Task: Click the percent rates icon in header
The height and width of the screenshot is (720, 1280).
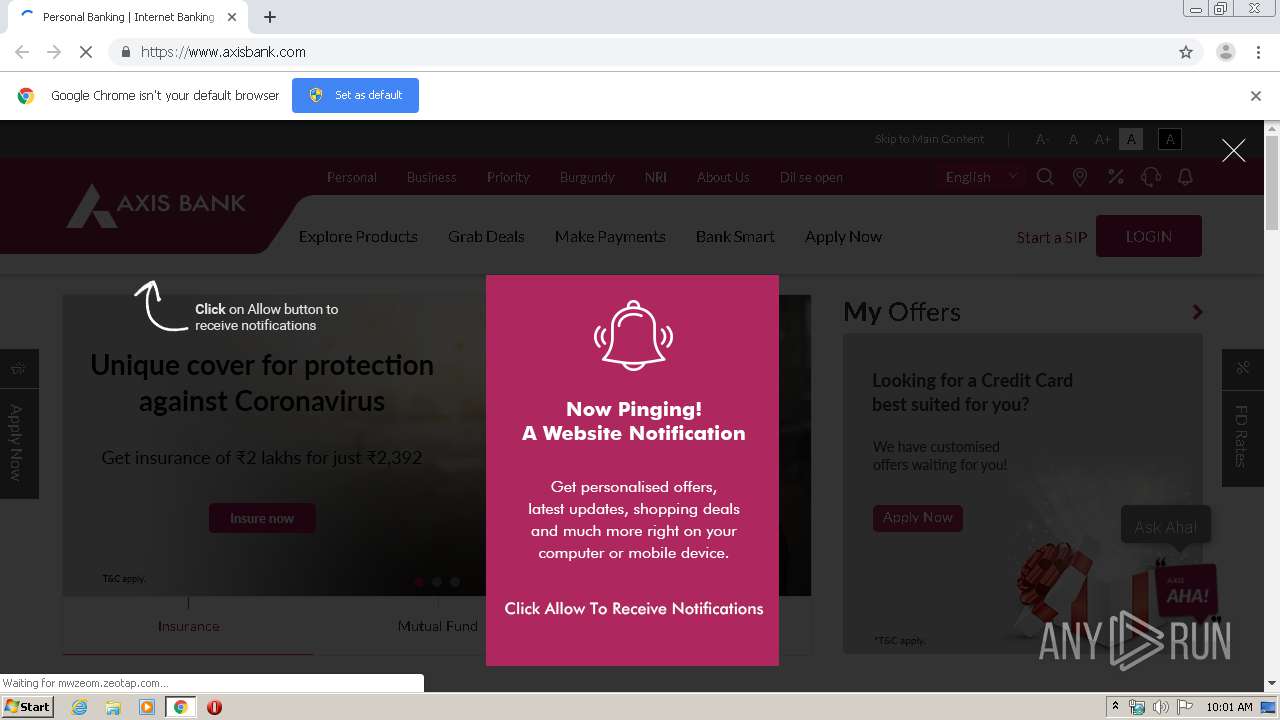Action: 1115,177
